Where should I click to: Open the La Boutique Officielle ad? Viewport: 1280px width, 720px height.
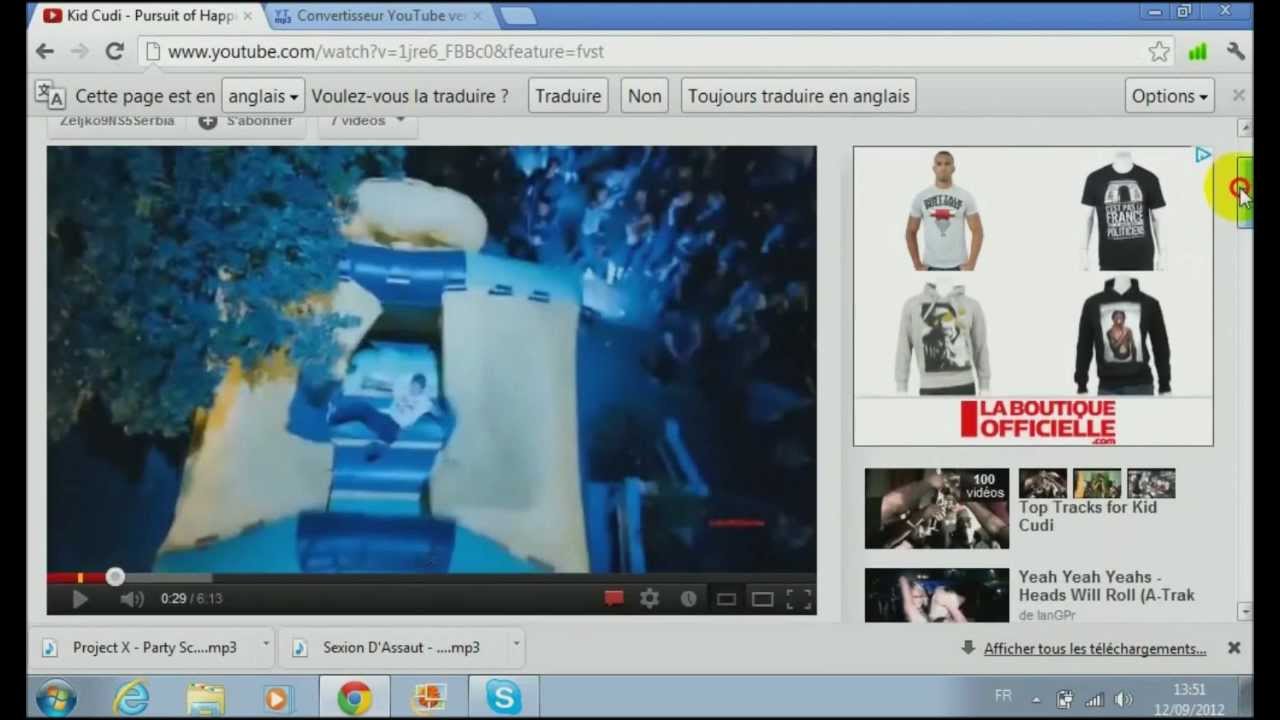1033,296
